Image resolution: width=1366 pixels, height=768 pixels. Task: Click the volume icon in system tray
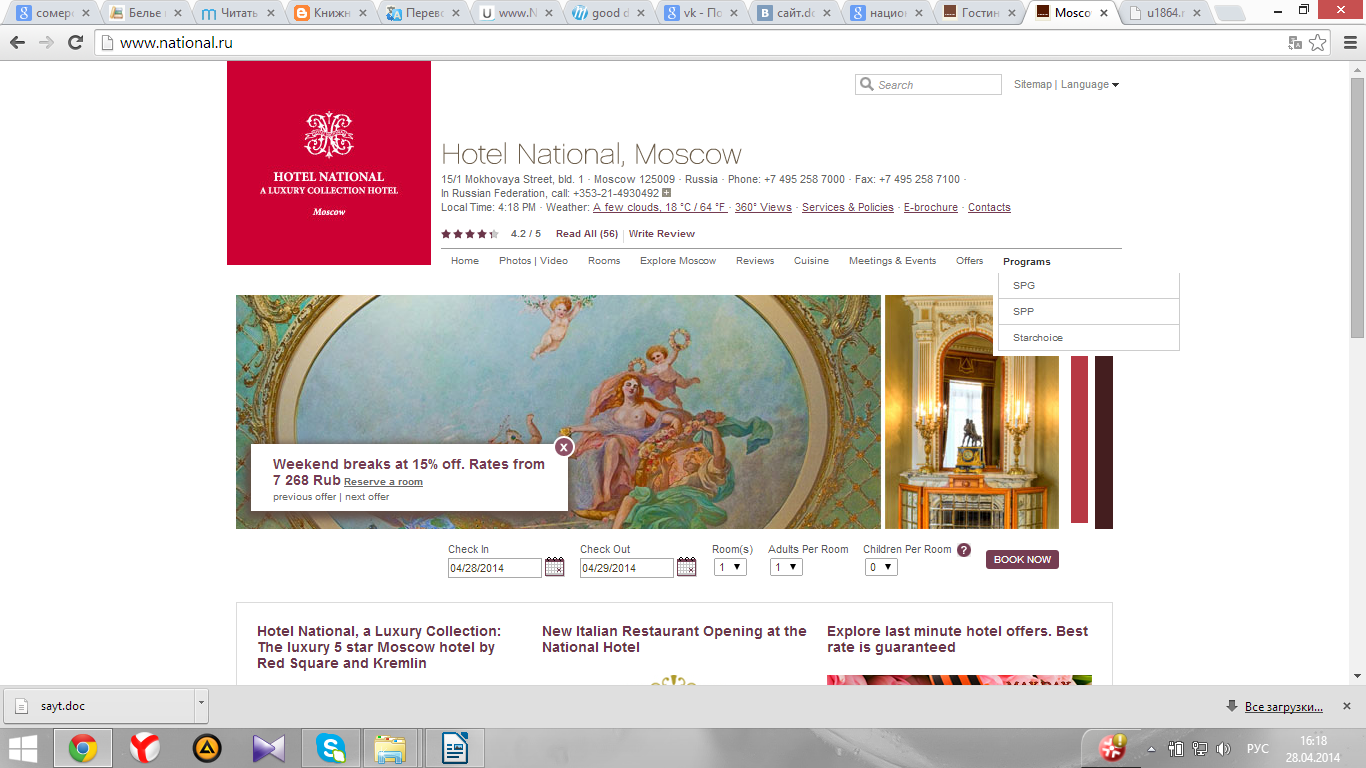point(1224,748)
